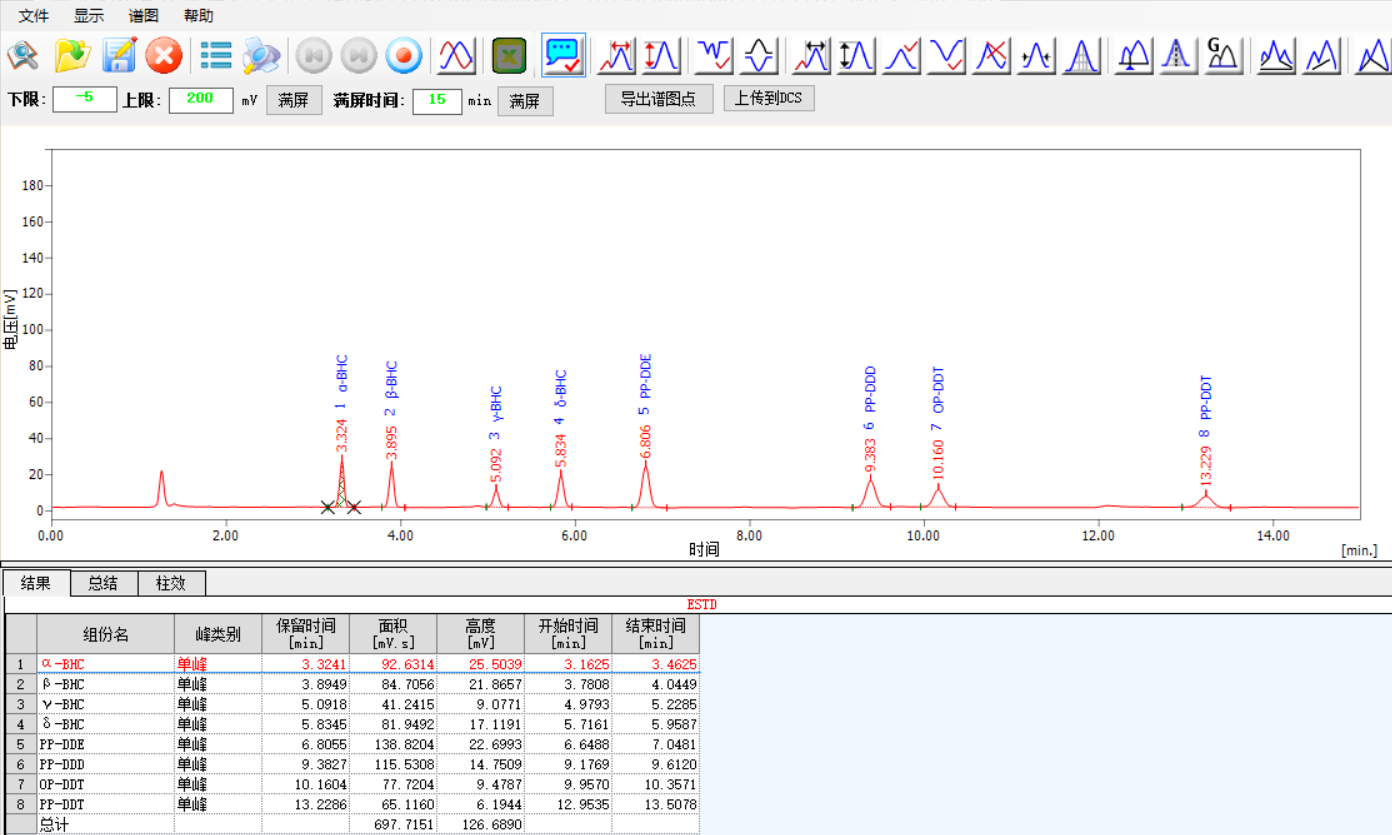
Task: Click the green Excel export icon
Action: point(509,56)
